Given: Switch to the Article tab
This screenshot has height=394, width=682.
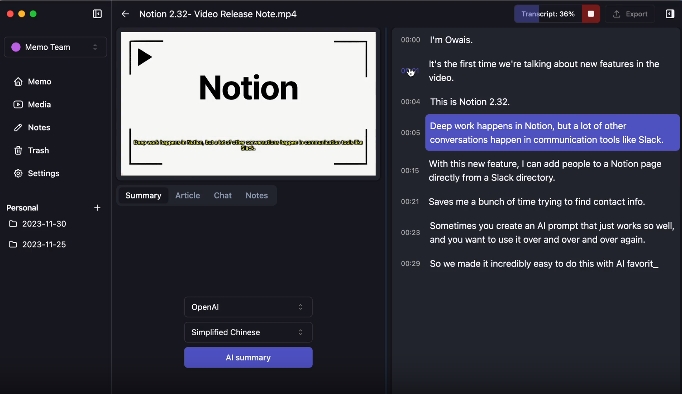Looking at the screenshot, I should (x=187, y=196).
